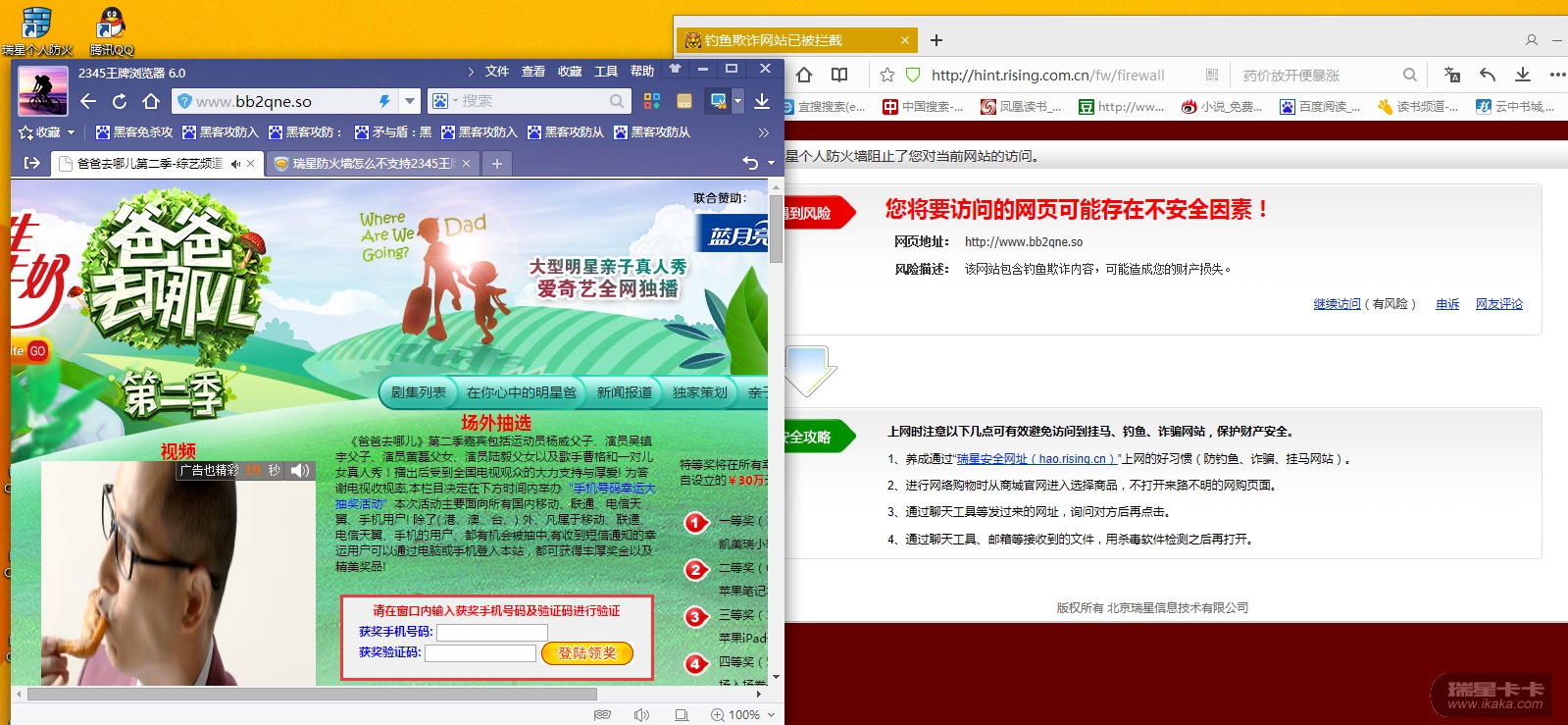
Task: Open the Baidu search engine selector
Action: [x=444, y=101]
